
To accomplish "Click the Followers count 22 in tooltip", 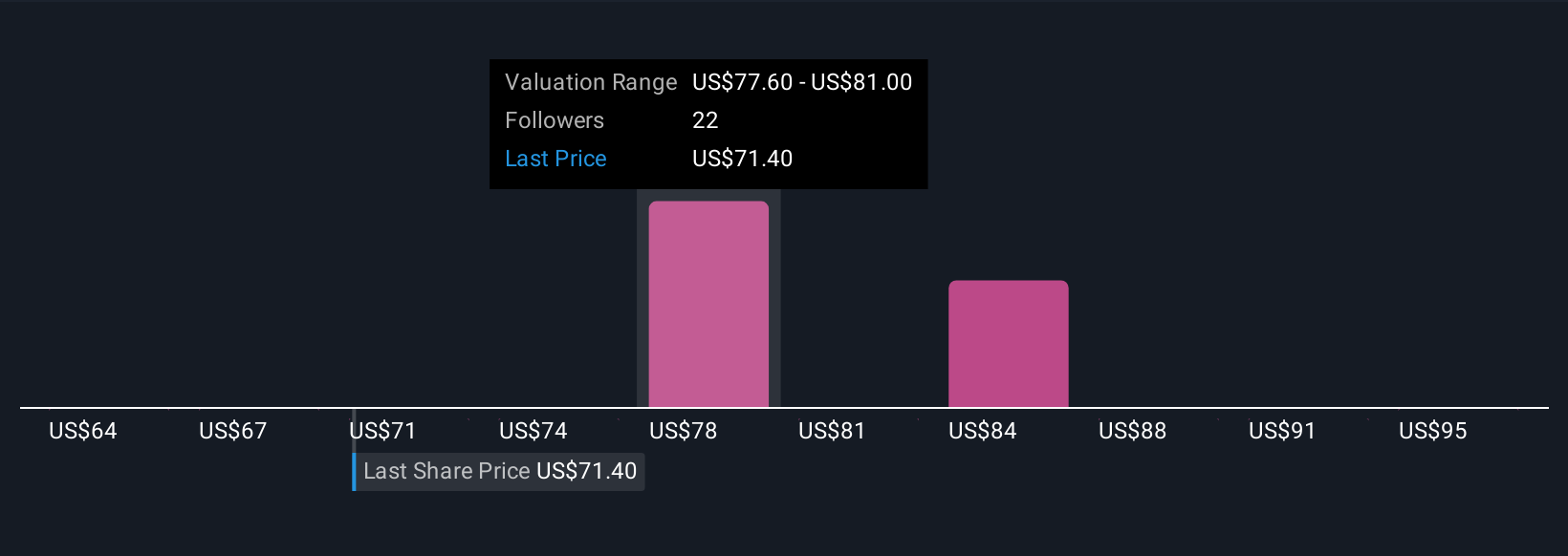I will pos(706,120).
